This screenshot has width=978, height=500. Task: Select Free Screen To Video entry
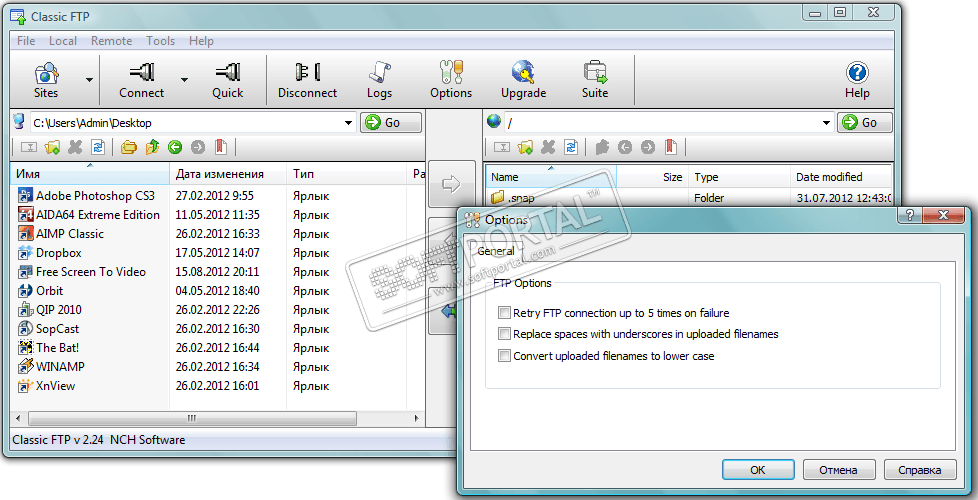[x=90, y=272]
